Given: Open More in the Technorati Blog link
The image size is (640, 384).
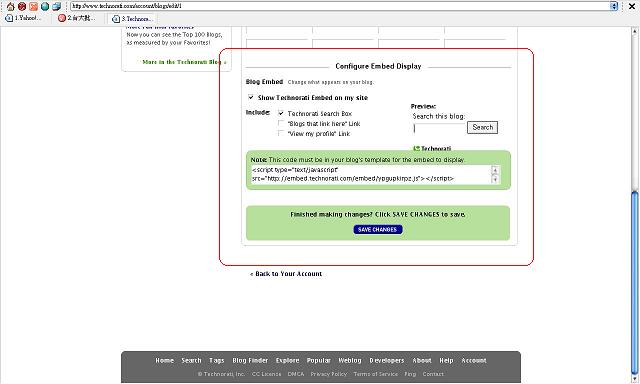Looking at the screenshot, I should 184,62.
